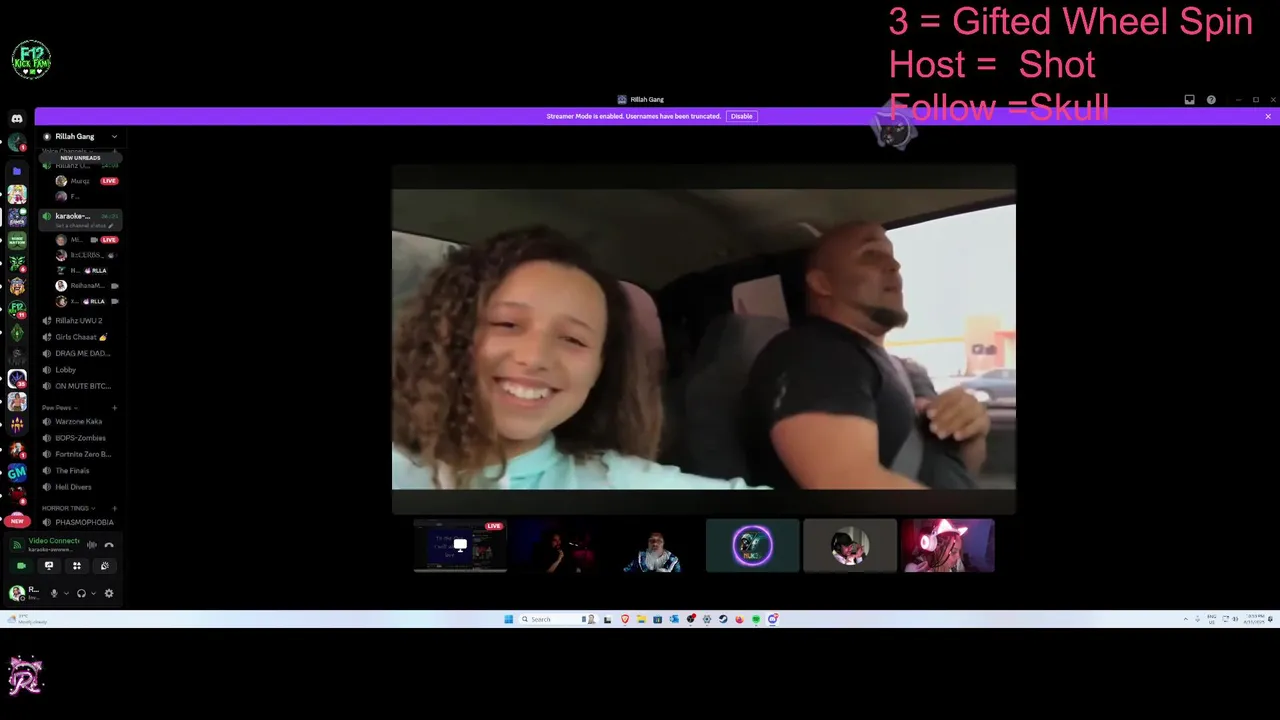Add channel to Pew Pews category
1280x720 pixels.
(114, 408)
